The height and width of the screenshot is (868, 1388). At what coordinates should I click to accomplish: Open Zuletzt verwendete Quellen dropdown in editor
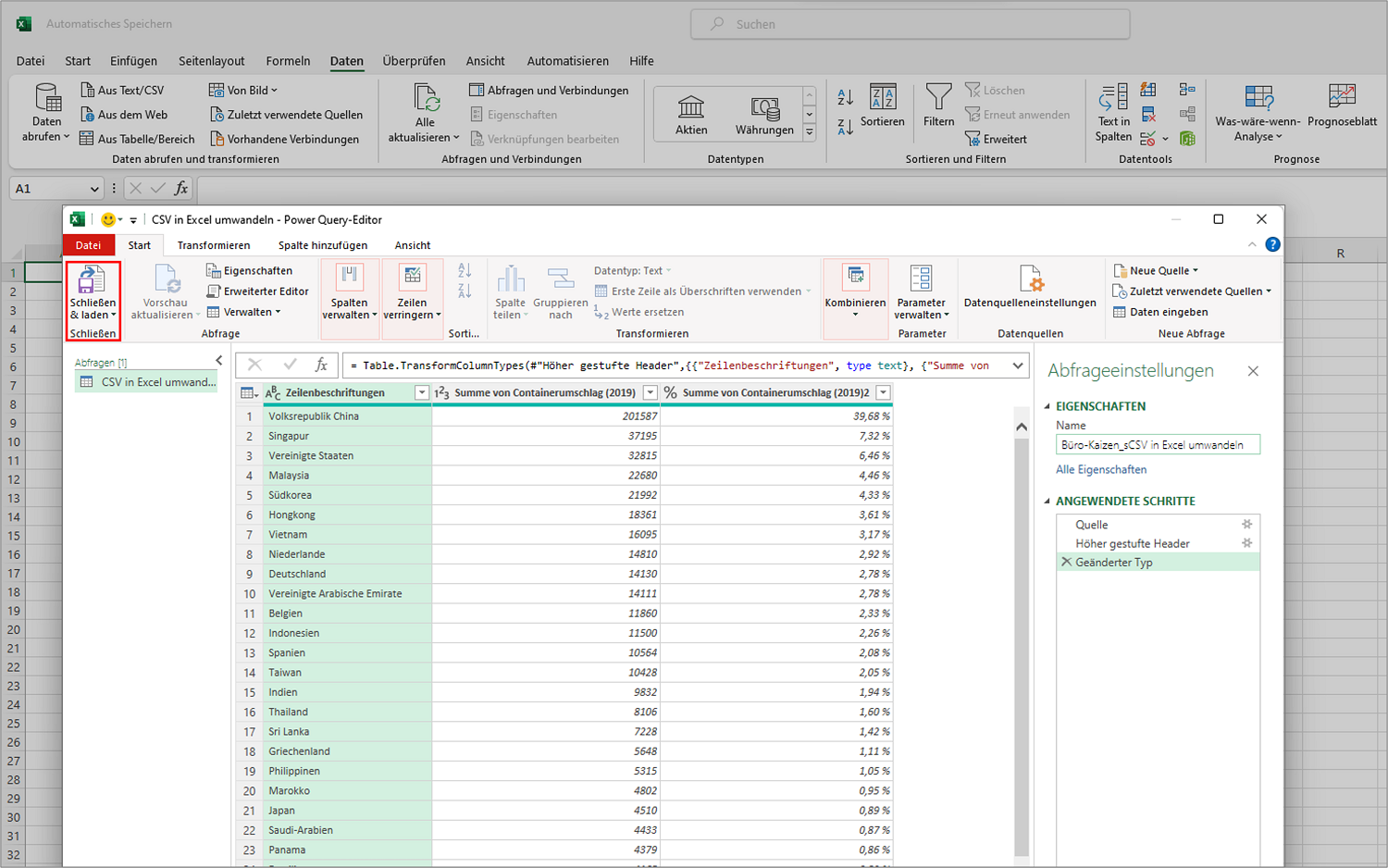point(1192,291)
